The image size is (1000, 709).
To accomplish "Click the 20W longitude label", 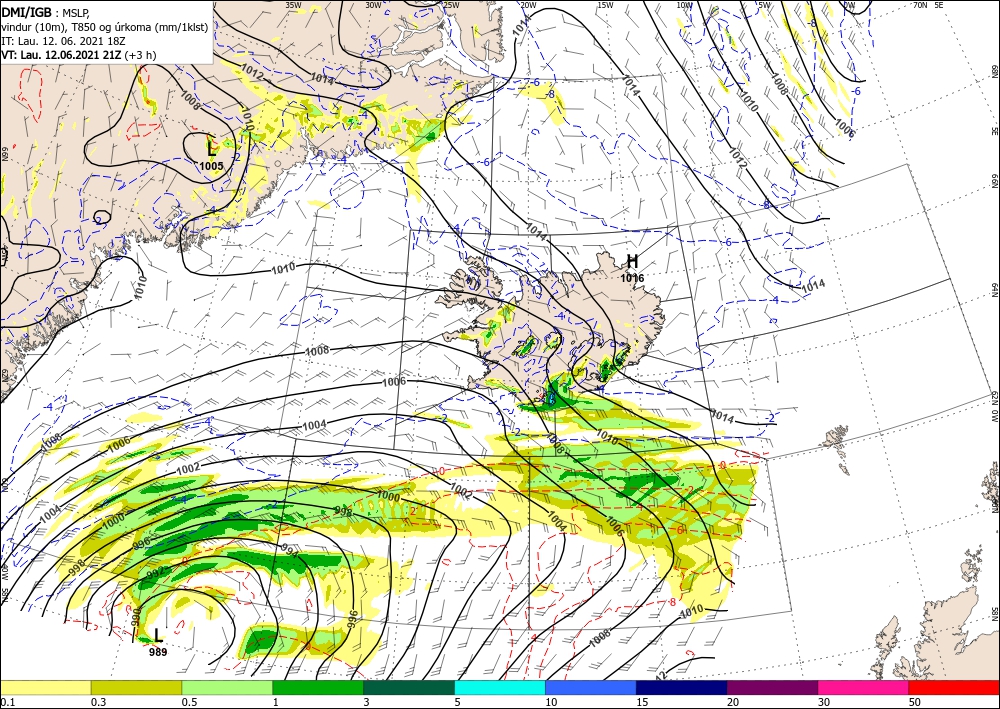I will coord(527,5).
